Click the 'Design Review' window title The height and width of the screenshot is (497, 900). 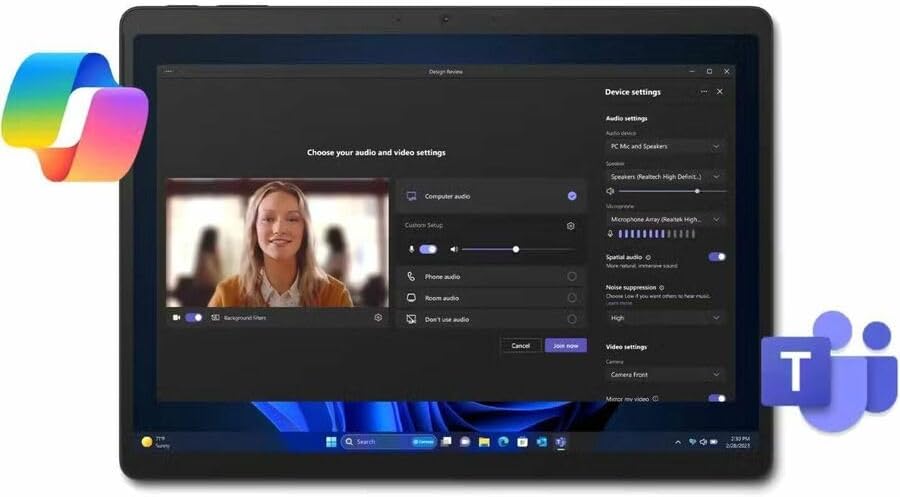tap(445, 72)
